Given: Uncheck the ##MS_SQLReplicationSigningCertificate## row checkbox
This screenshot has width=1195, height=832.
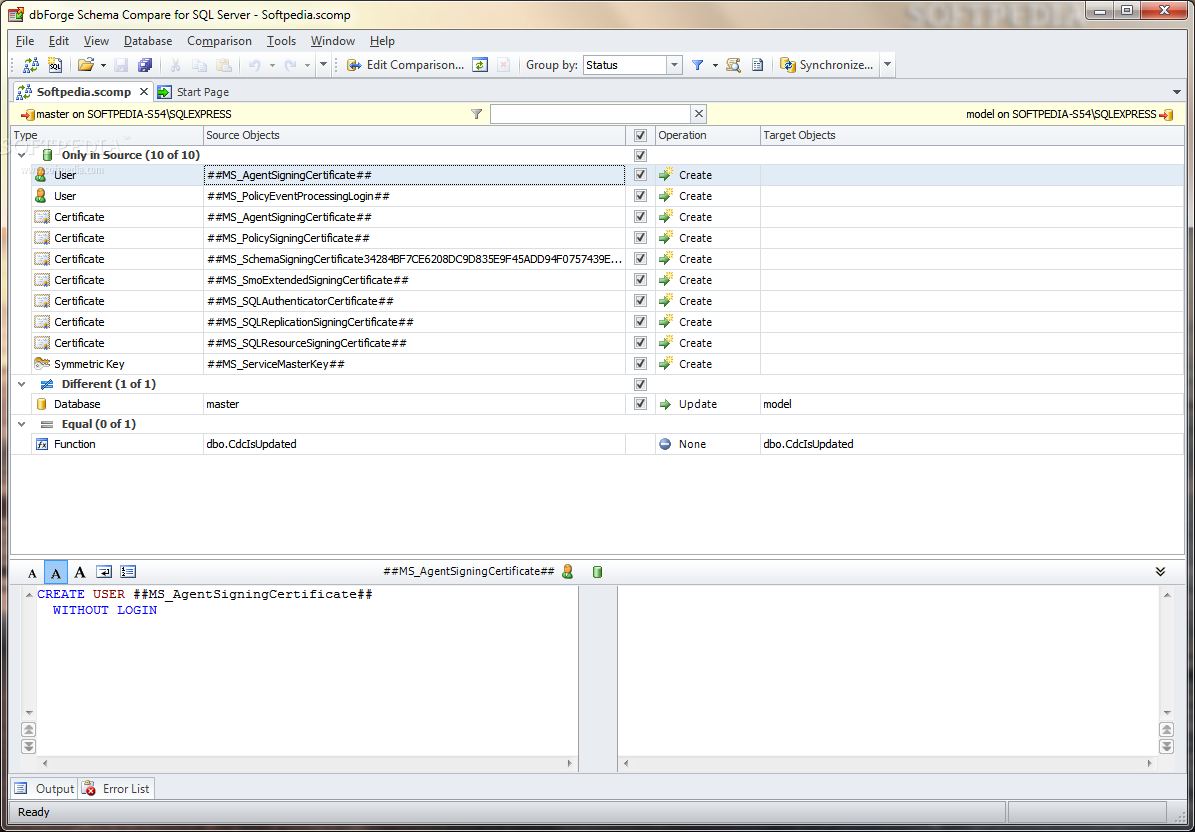Looking at the screenshot, I should pos(640,322).
